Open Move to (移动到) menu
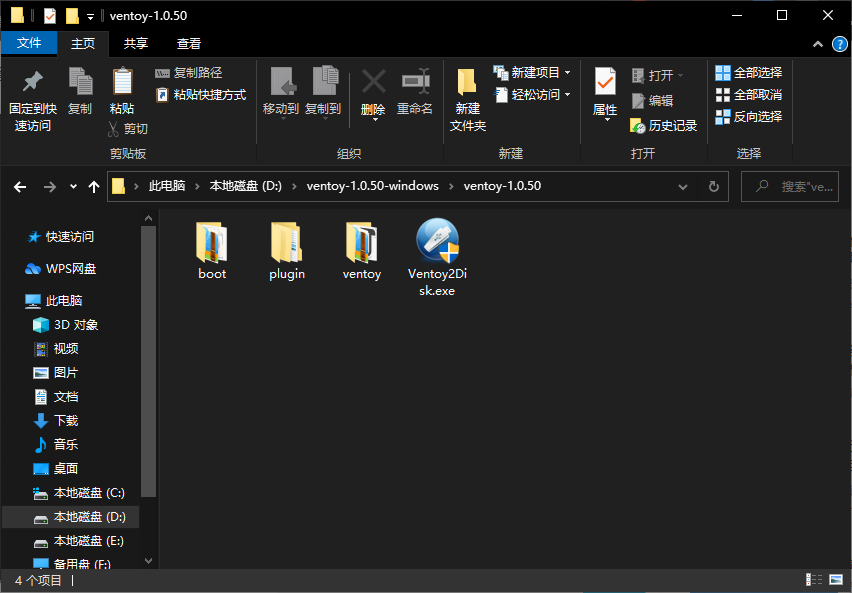 [x=281, y=92]
